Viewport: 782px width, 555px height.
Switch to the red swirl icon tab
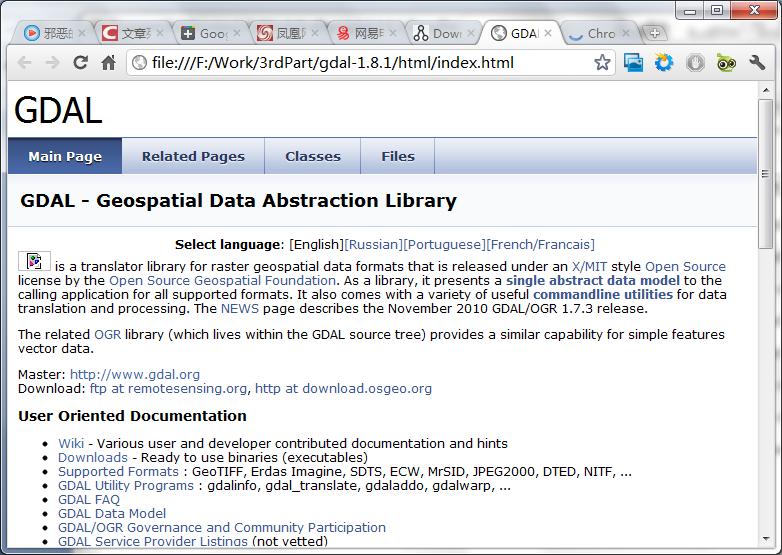[x=288, y=33]
